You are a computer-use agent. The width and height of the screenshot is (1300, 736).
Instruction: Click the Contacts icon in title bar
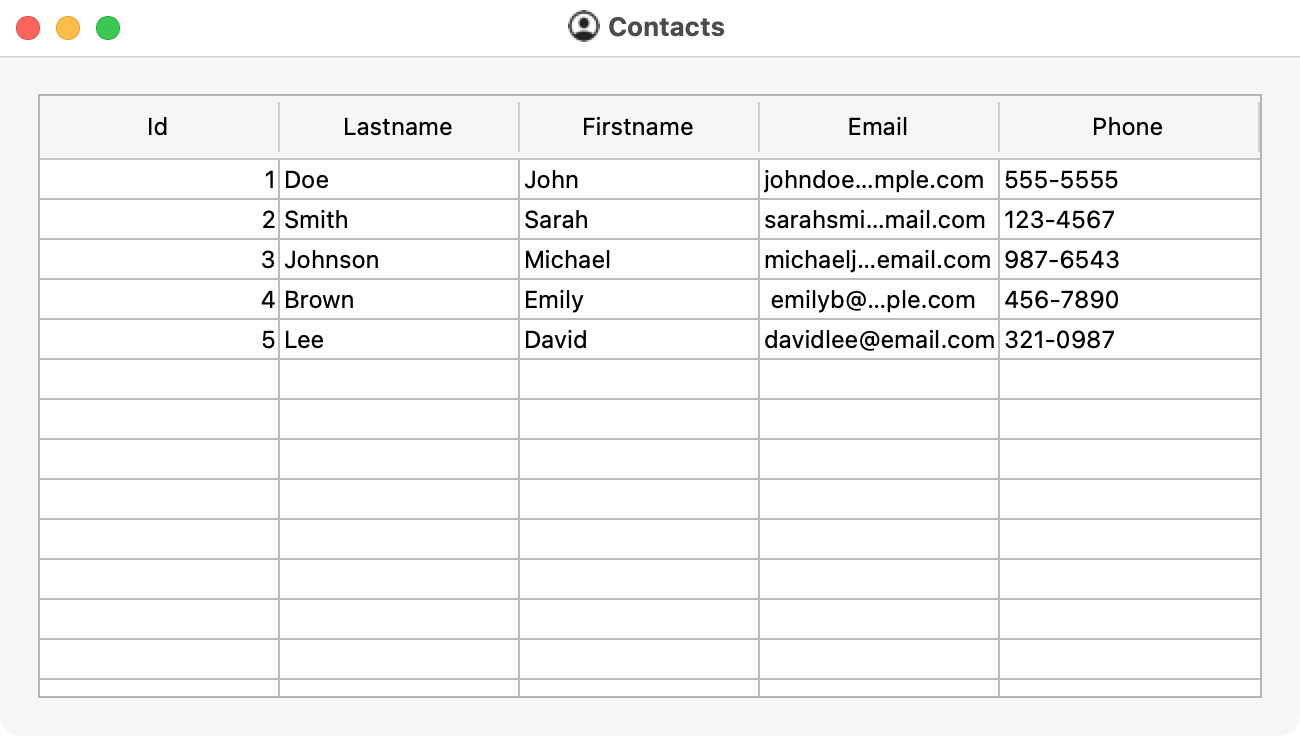click(583, 27)
